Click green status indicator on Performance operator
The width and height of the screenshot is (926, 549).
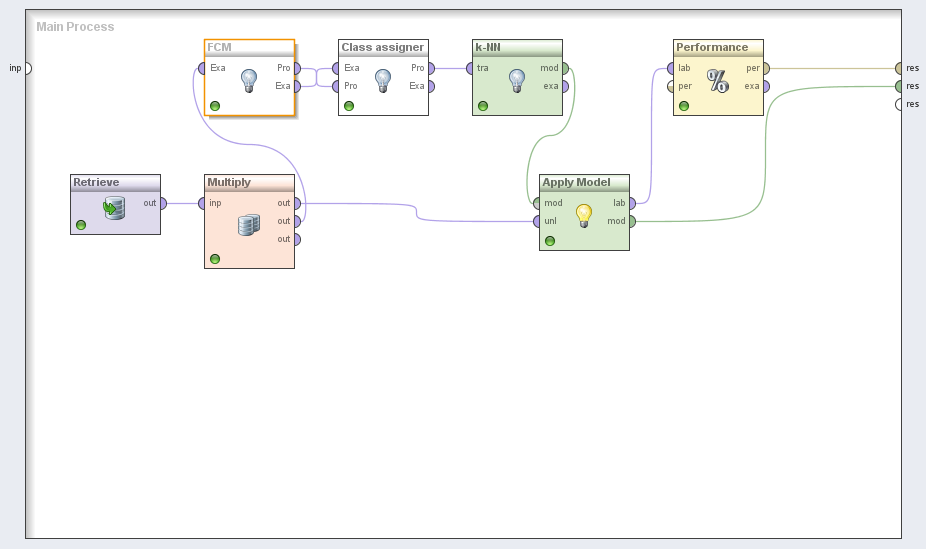point(684,106)
